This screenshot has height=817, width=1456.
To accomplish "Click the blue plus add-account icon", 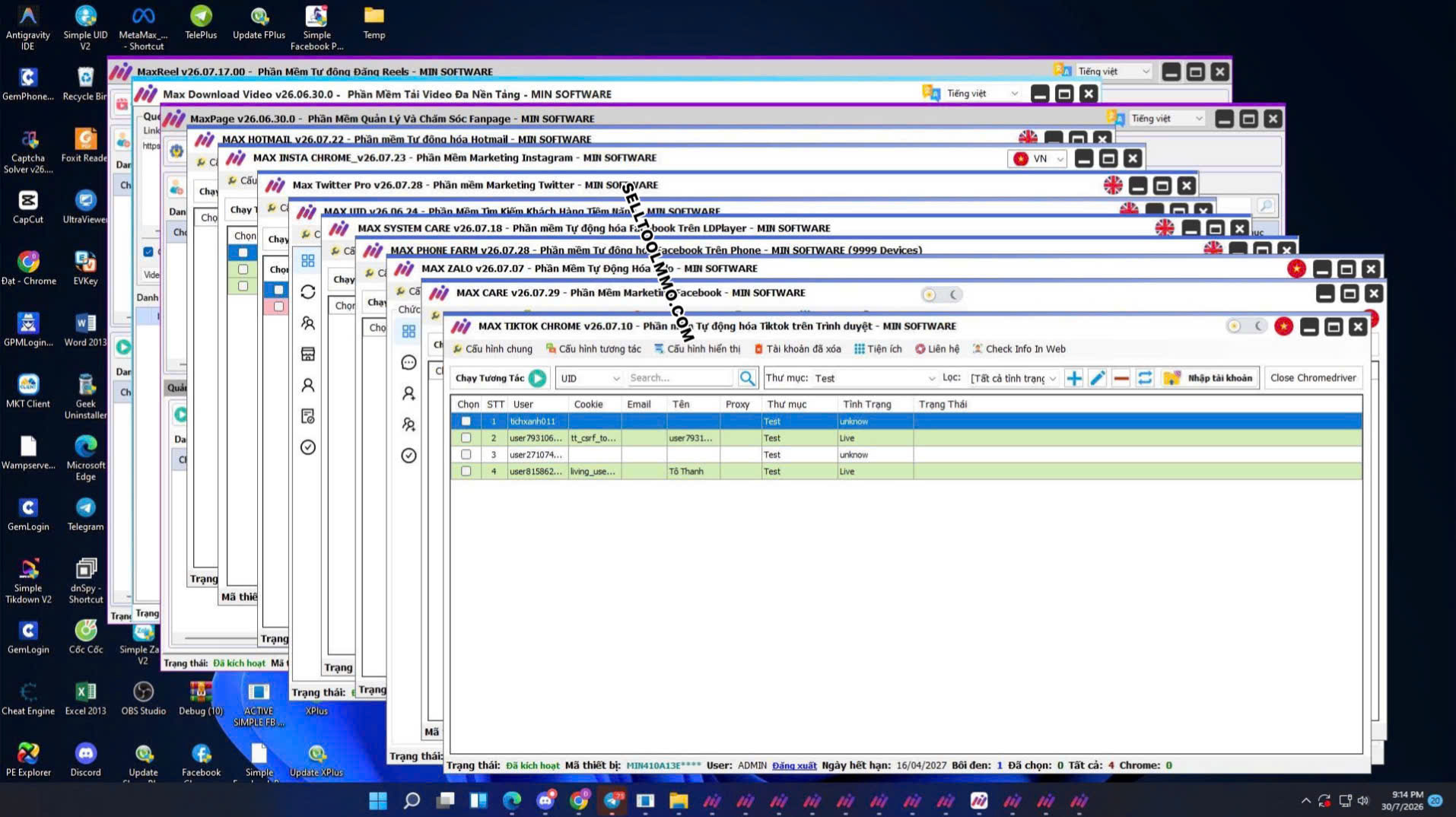I will point(1073,378).
